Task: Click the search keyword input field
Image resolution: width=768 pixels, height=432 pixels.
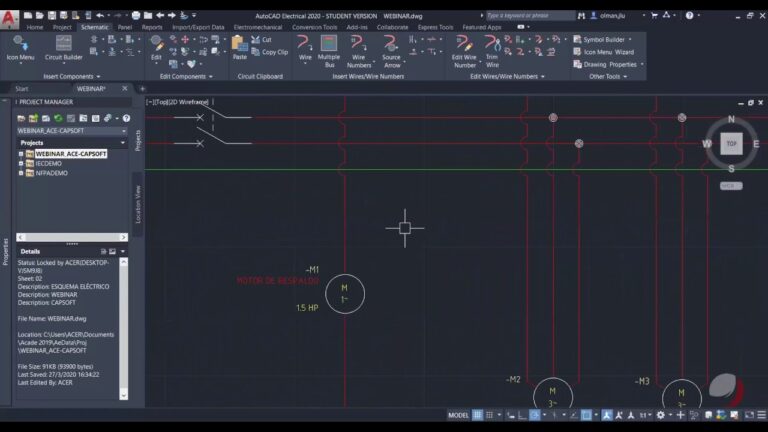Action: click(x=530, y=16)
